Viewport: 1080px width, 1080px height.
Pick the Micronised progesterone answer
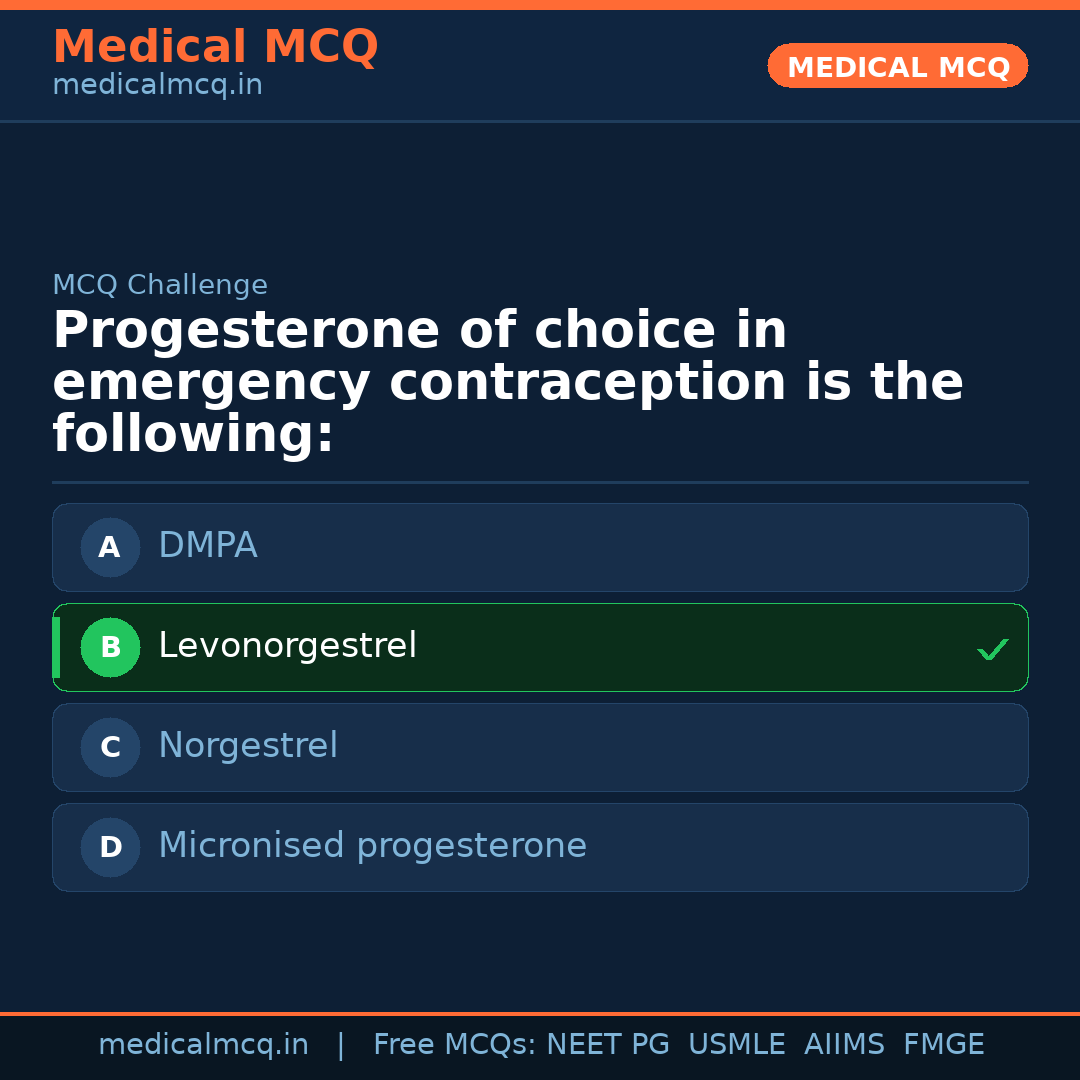(540, 847)
